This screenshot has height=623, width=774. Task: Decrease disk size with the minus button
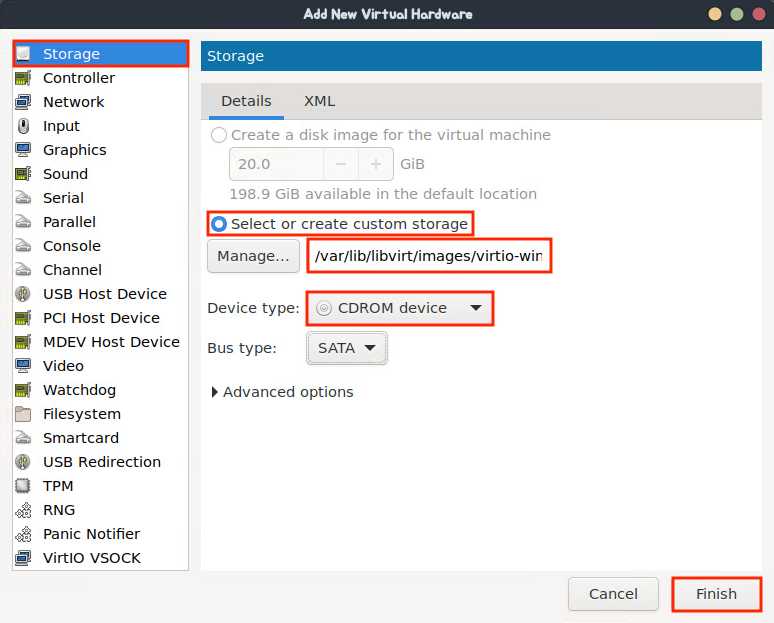pyautogui.click(x=341, y=164)
